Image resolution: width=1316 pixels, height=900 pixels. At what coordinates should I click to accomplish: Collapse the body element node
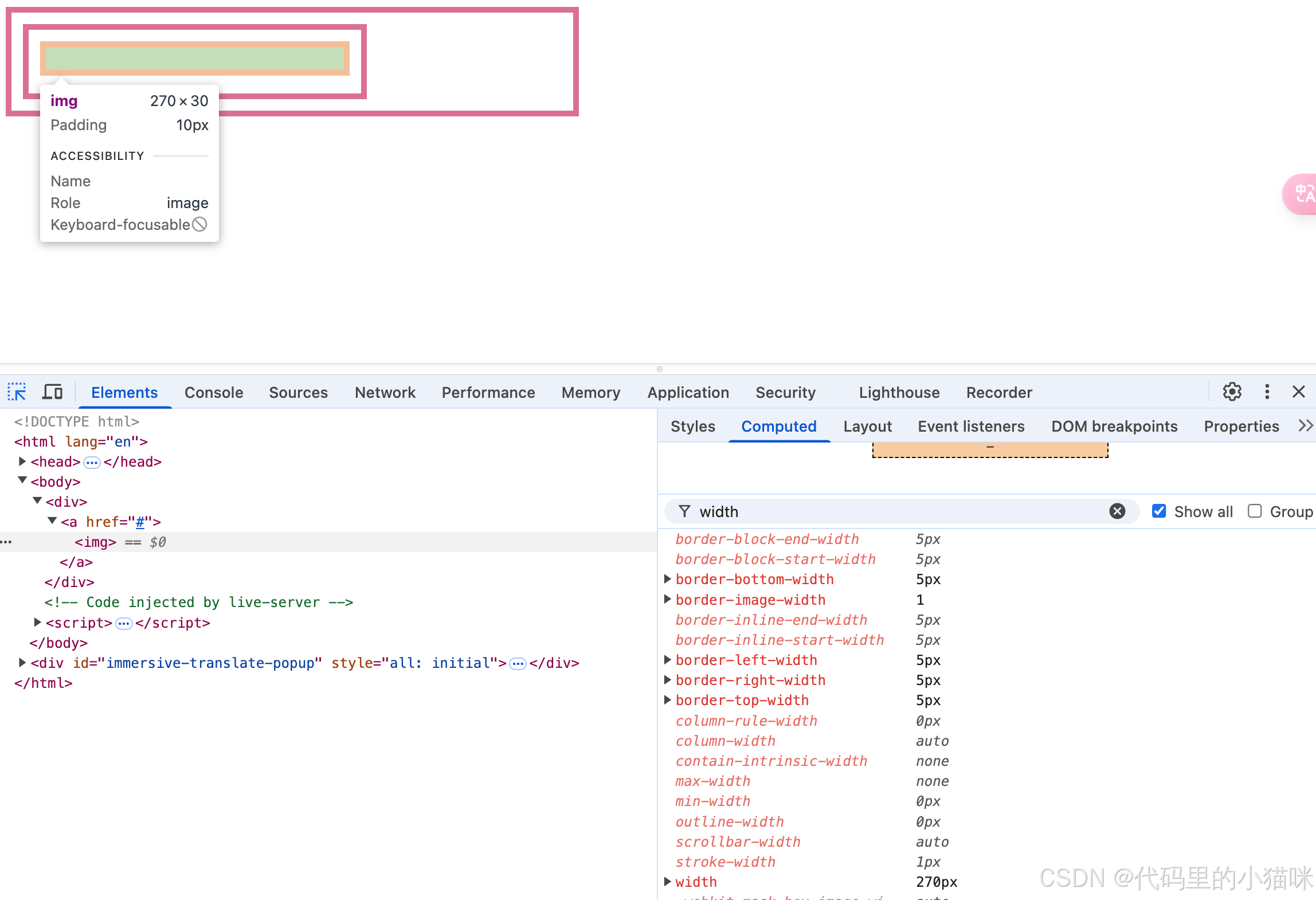22,481
